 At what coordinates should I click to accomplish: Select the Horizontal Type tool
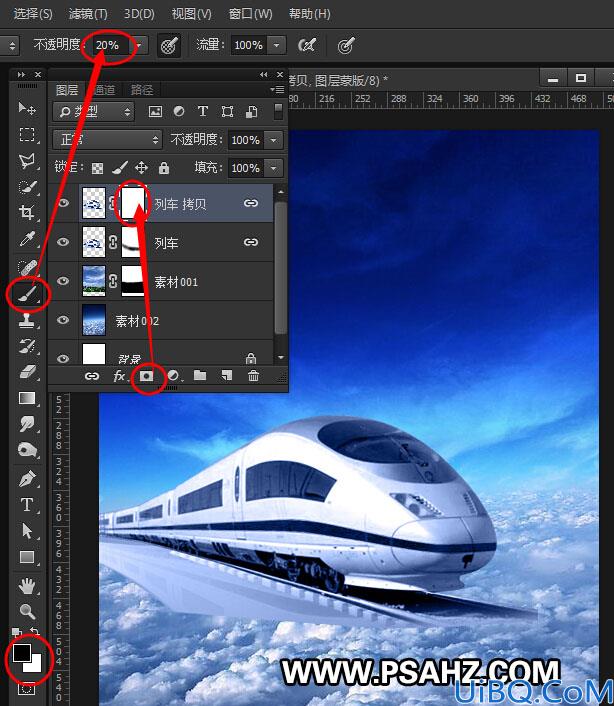(27, 505)
